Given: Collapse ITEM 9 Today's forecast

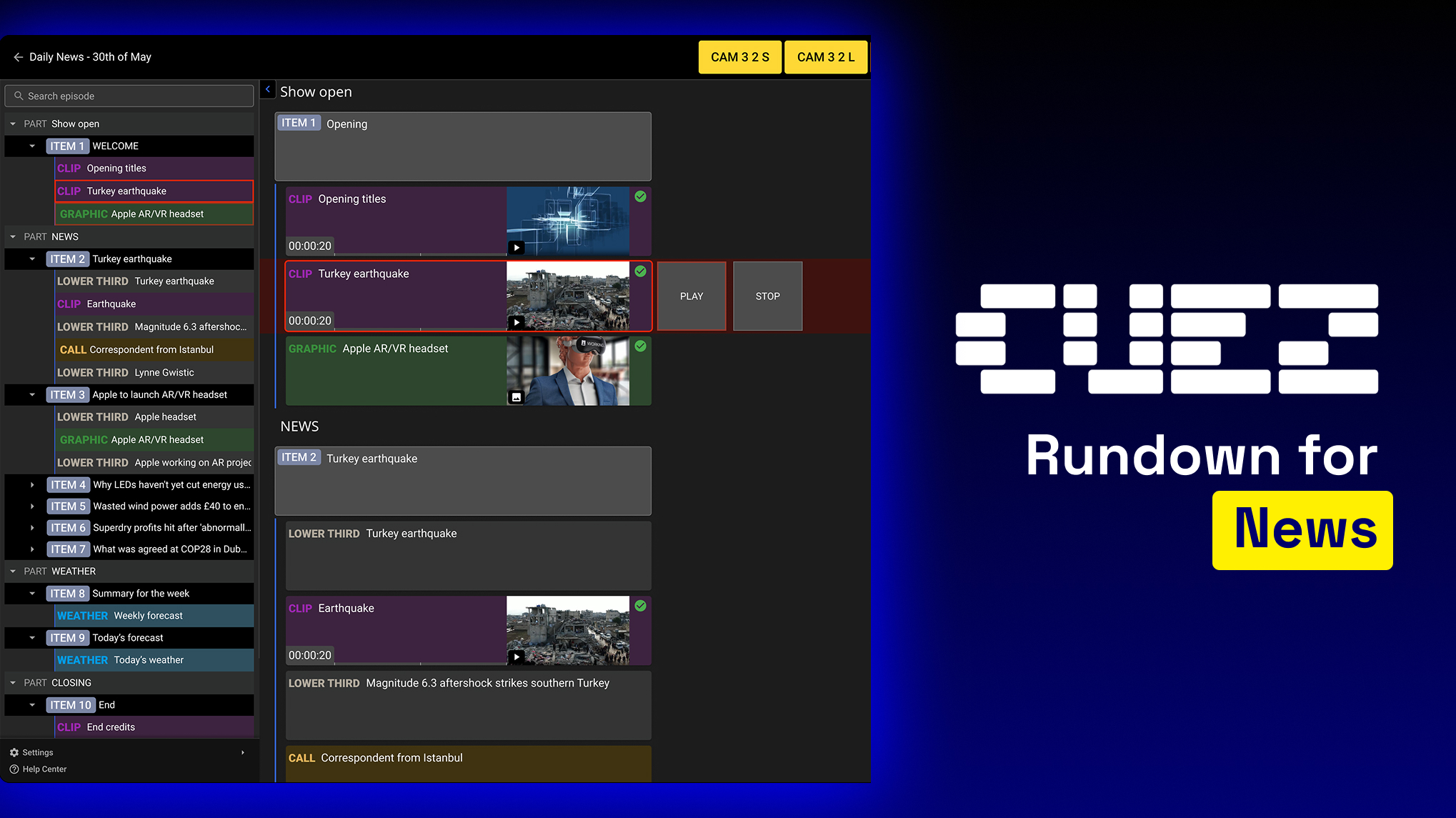Looking at the screenshot, I should [32, 637].
